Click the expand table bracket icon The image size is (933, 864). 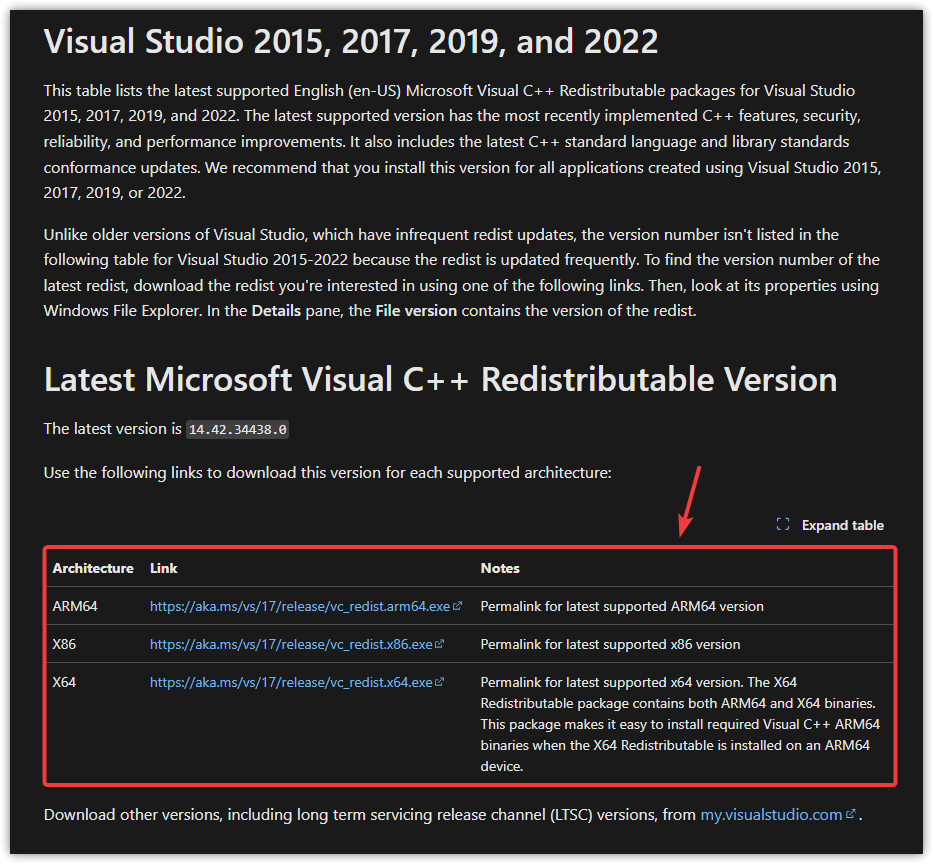[783, 524]
